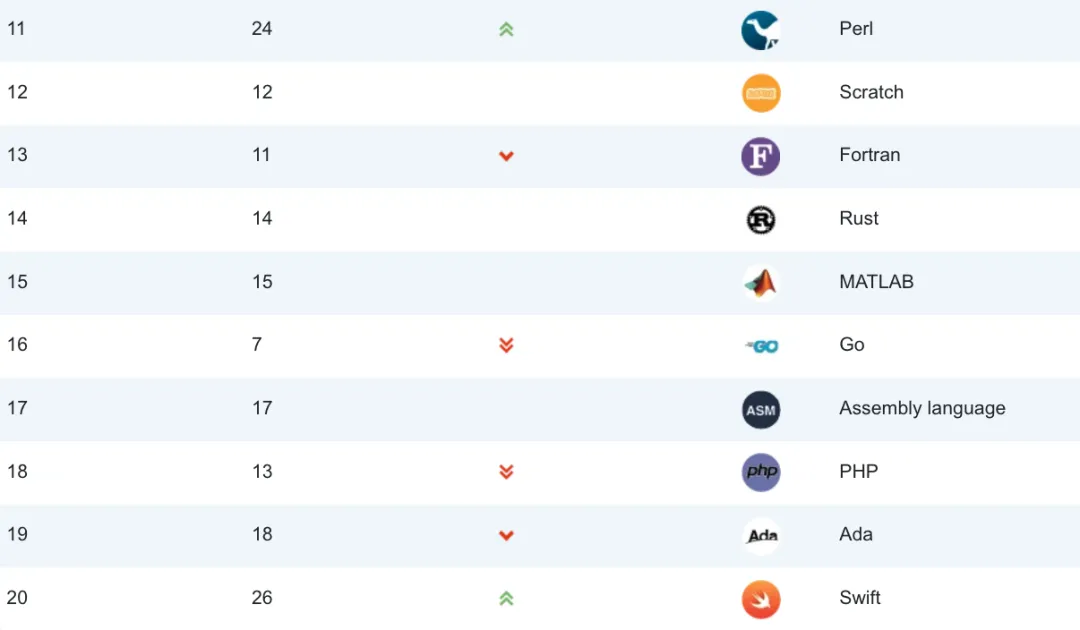Click the MATLAB language name
This screenshot has width=1080, height=630.
coord(876,282)
